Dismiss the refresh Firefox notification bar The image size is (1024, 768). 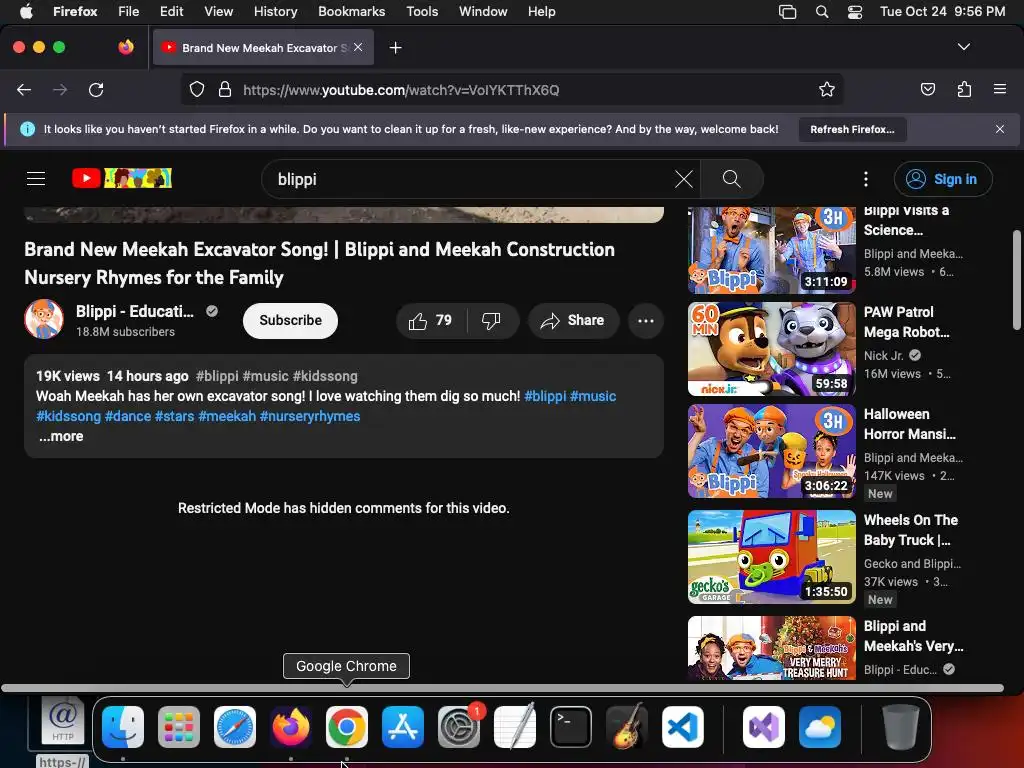pyautogui.click(x=999, y=129)
